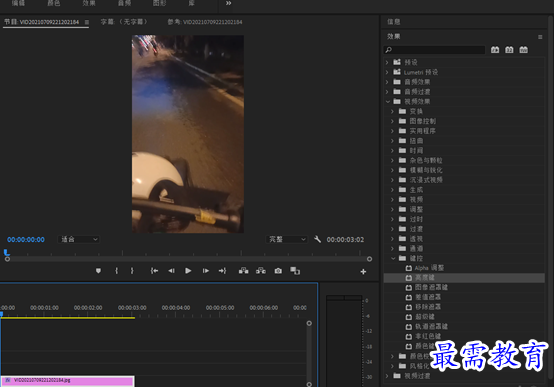
Task: Select the 变换 folder
Action: click(x=416, y=111)
